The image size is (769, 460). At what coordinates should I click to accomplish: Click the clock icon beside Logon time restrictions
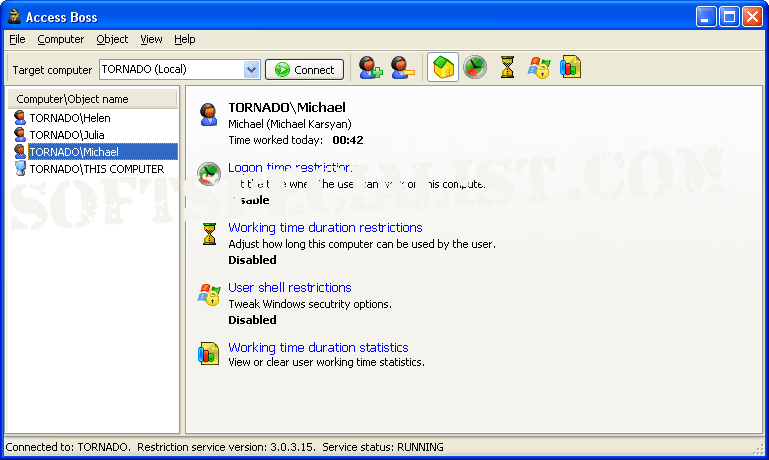click(x=209, y=174)
